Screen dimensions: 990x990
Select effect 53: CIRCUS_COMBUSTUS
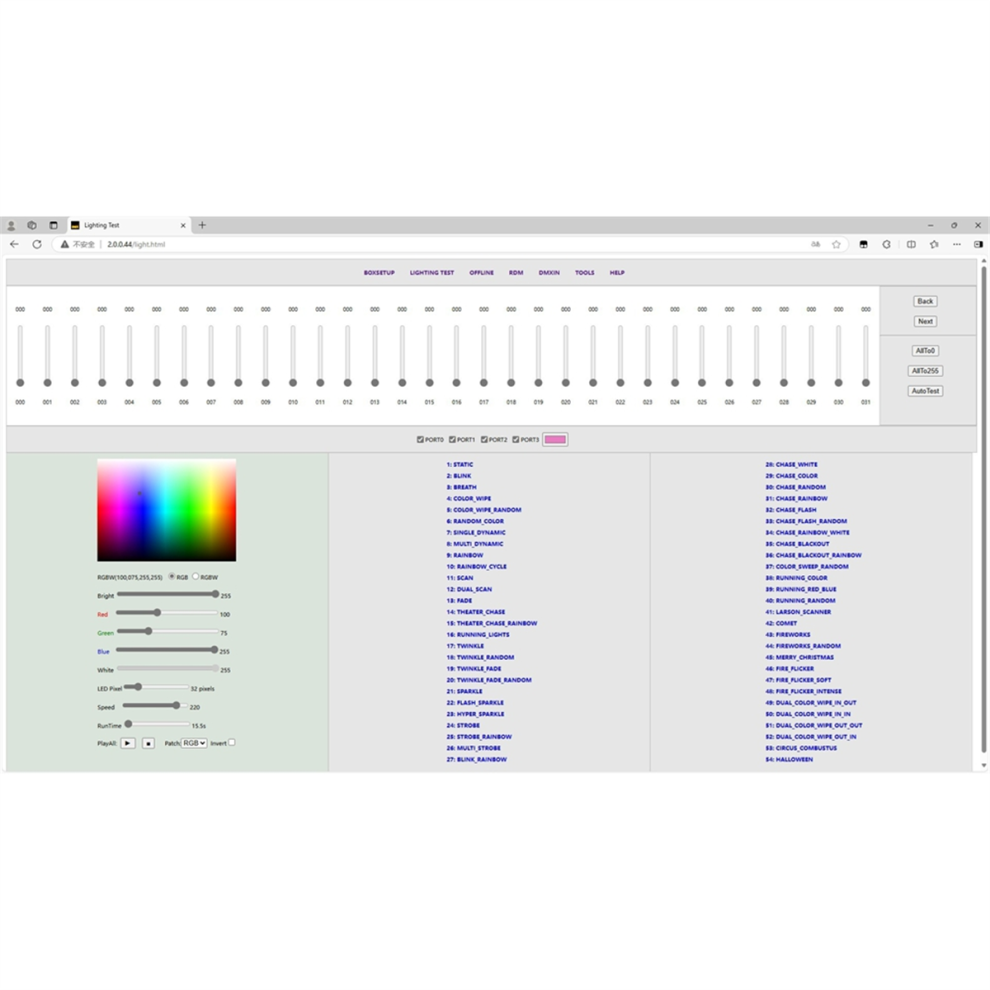pos(801,748)
